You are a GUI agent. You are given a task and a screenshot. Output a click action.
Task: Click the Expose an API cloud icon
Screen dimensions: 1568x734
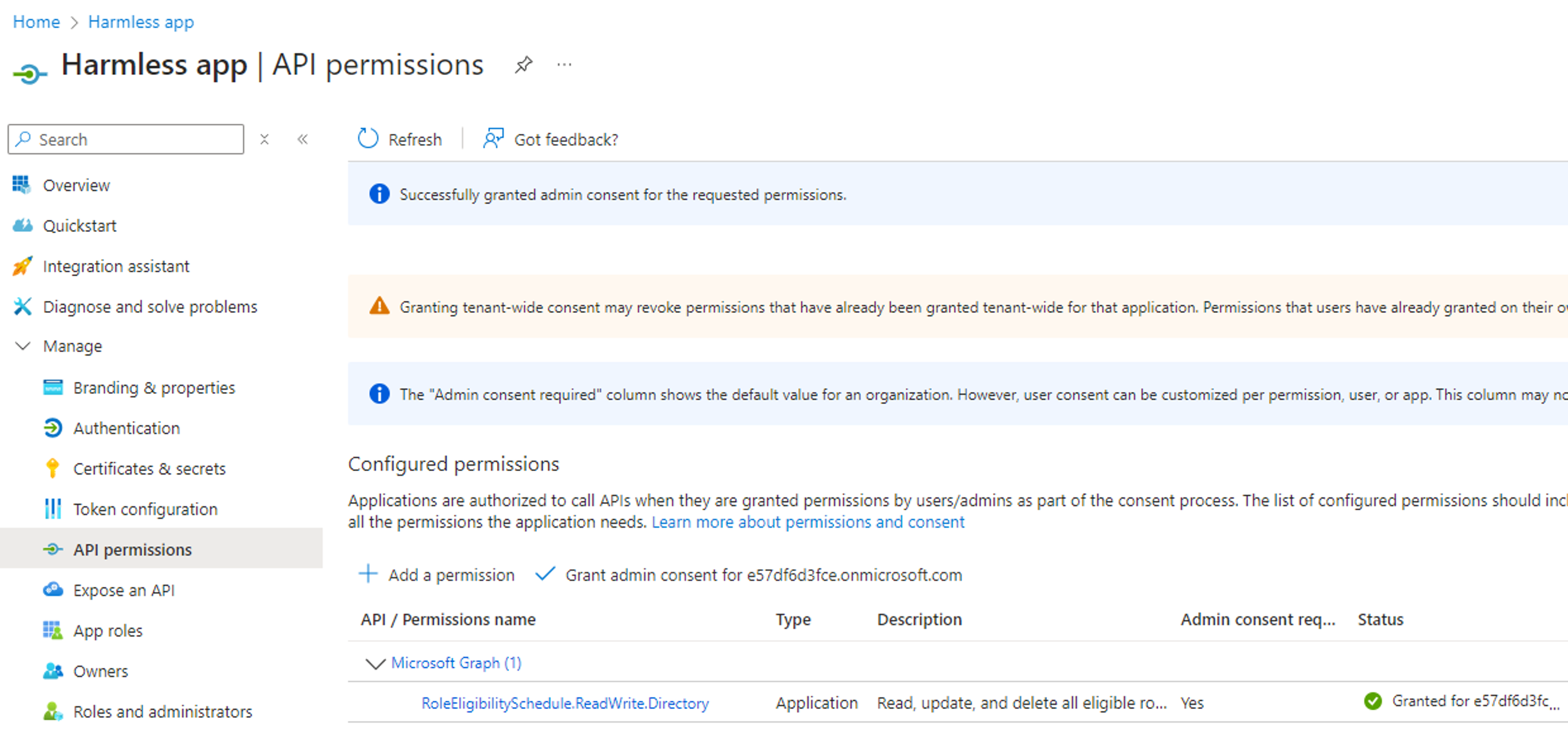(x=53, y=589)
